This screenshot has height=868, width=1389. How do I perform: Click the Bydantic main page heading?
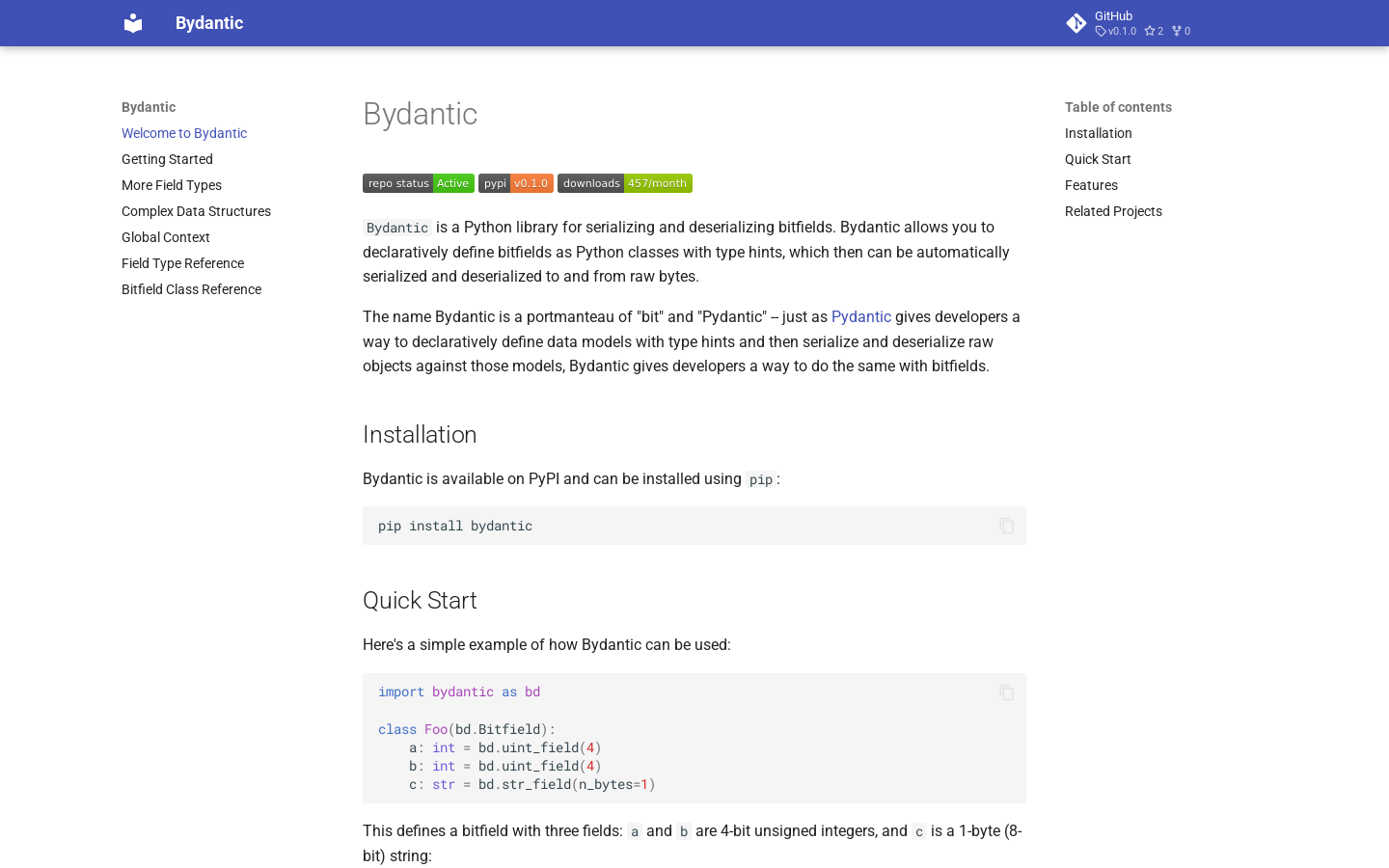(x=420, y=114)
